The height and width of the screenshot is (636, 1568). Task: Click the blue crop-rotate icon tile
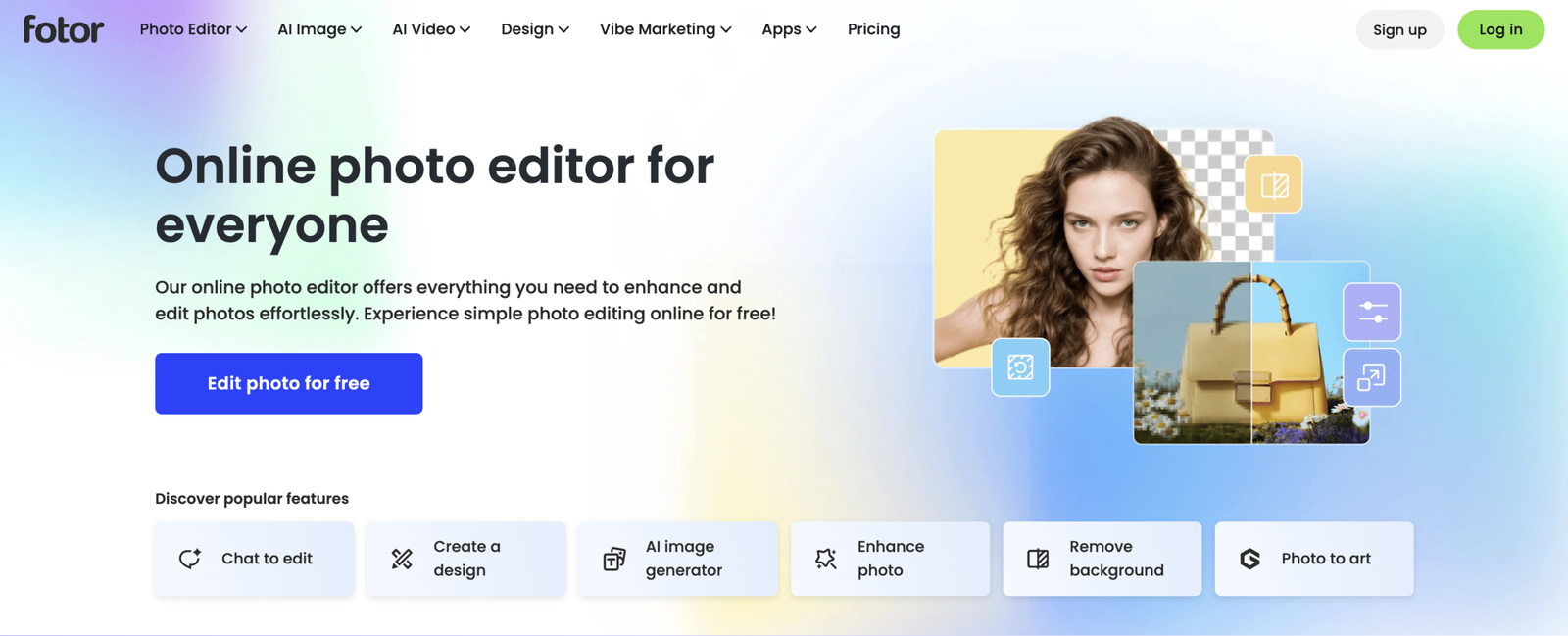(1020, 367)
